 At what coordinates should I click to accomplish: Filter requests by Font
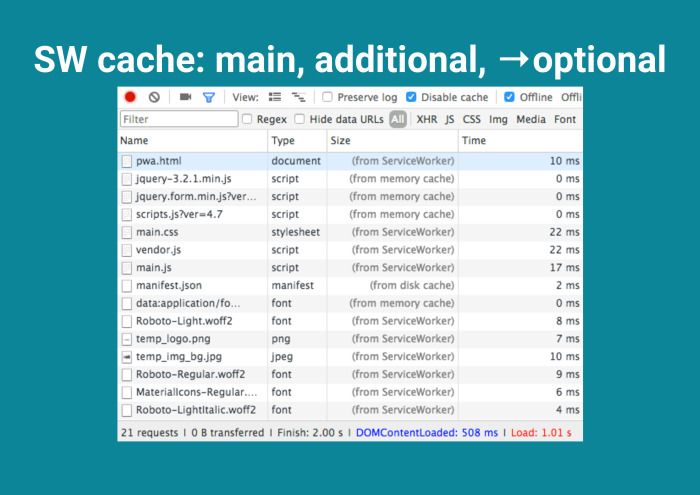[565, 119]
